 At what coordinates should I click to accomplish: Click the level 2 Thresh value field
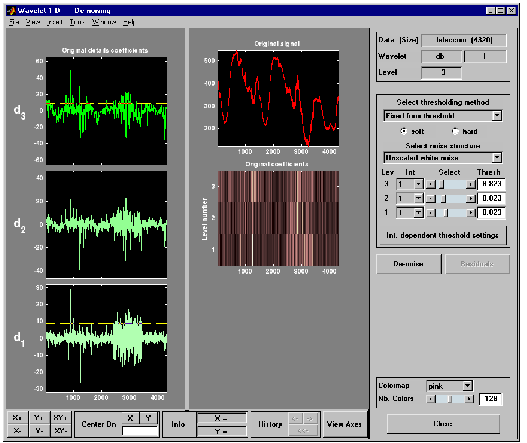click(x=491, y=198)
